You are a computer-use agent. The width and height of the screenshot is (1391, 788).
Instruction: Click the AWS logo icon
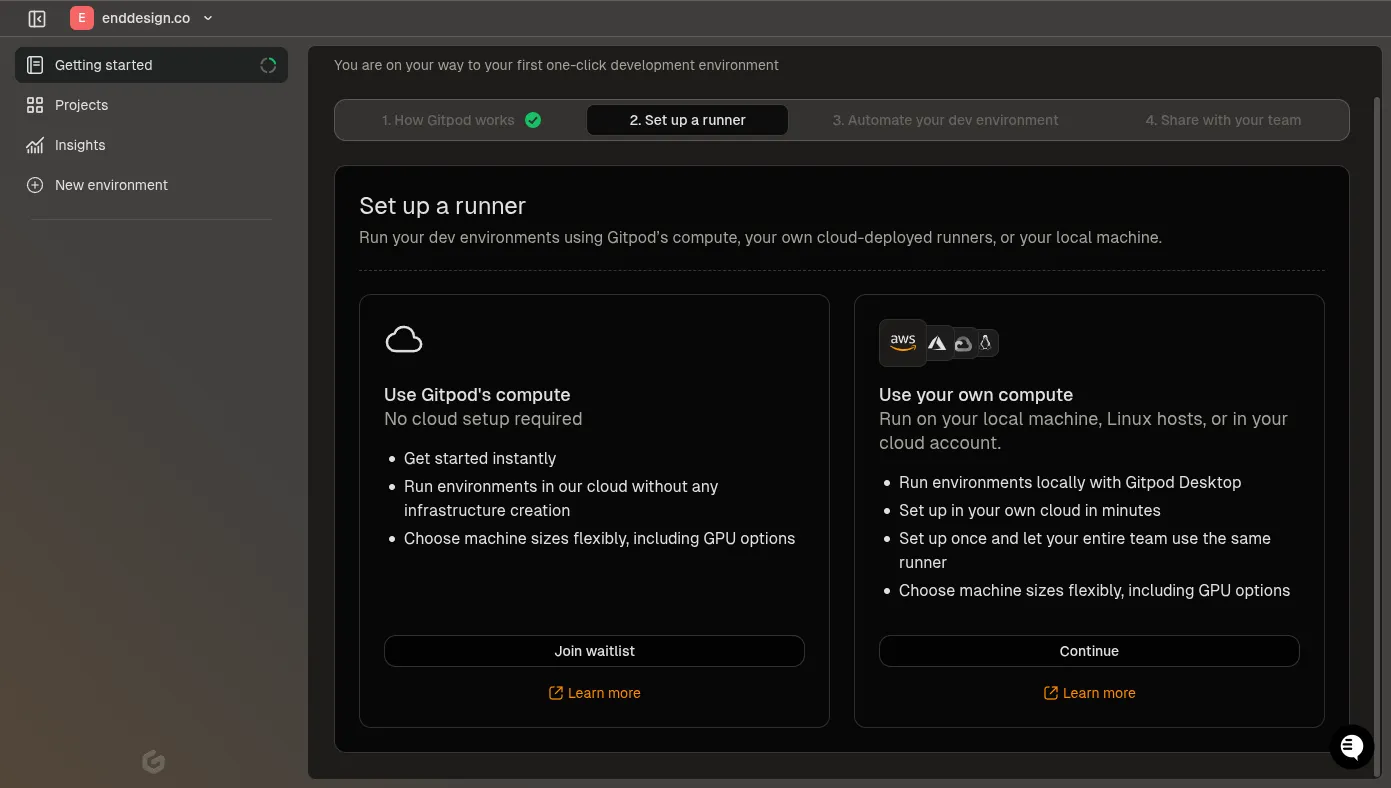pyautogui.click(x=903, y=343)
